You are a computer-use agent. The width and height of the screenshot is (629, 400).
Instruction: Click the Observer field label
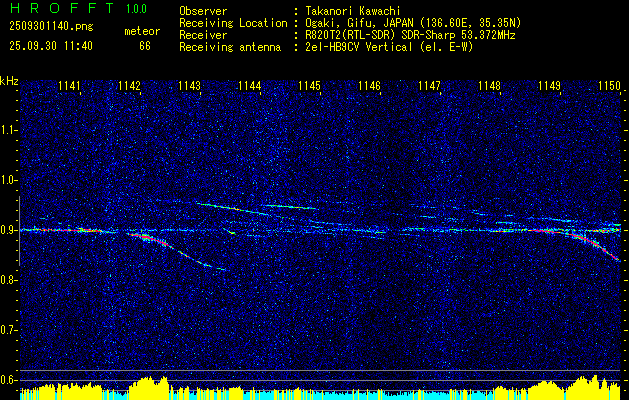tap(203, 11)
